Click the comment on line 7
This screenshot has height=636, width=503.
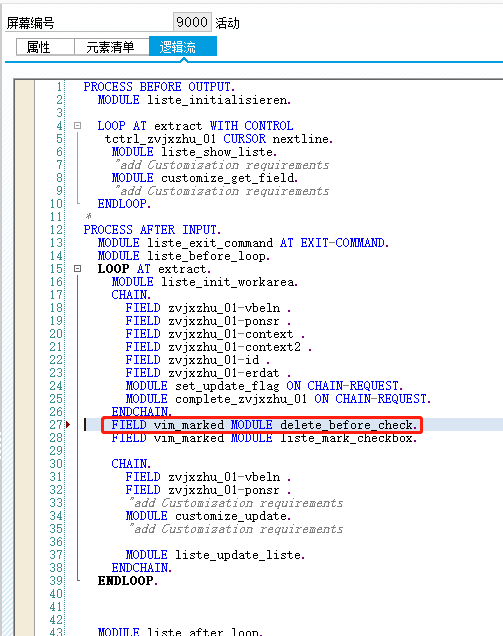[222, 165]
